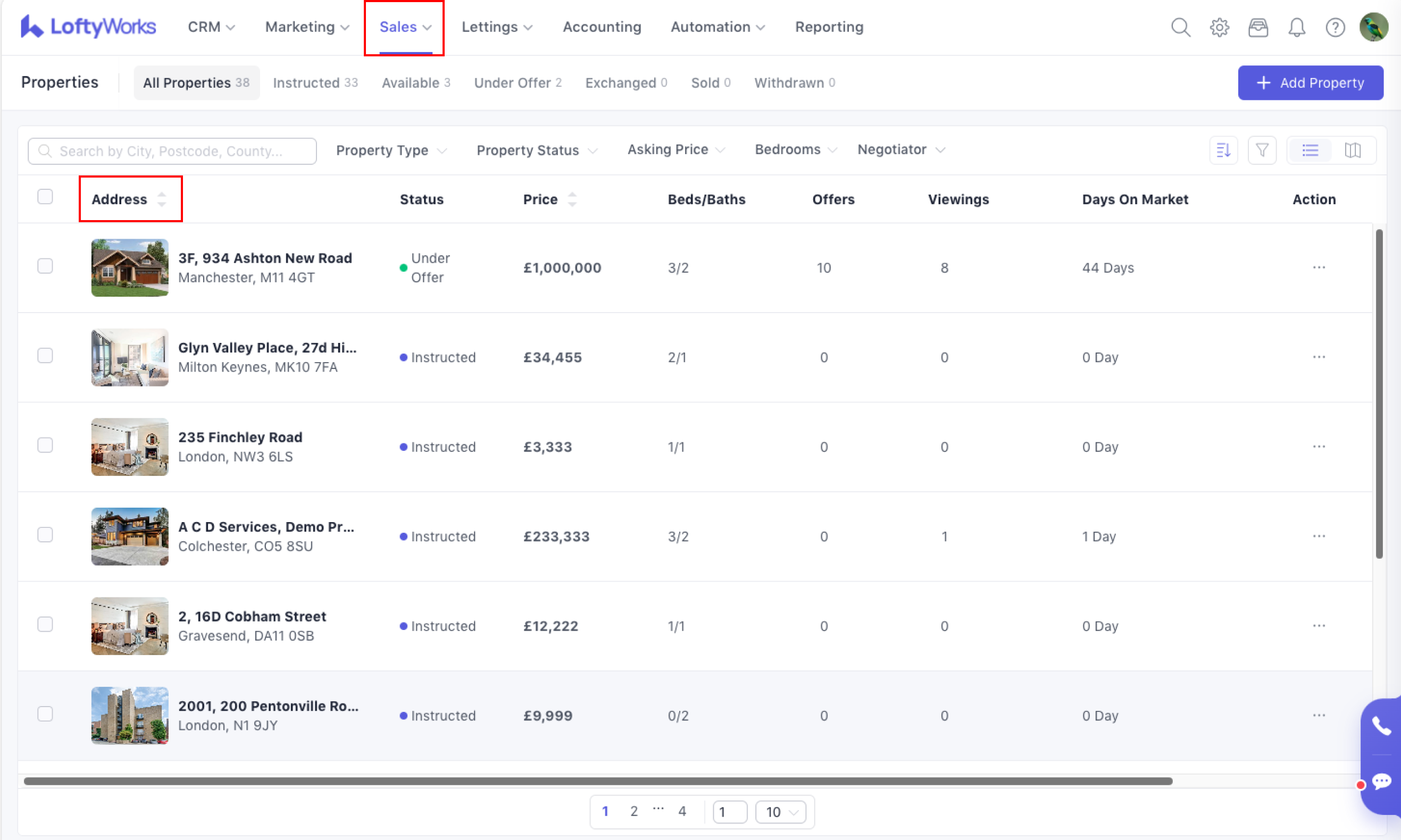Open the settings gear icon
Viewport: 1401px width, 840px height.
[x=1219, y=27]
